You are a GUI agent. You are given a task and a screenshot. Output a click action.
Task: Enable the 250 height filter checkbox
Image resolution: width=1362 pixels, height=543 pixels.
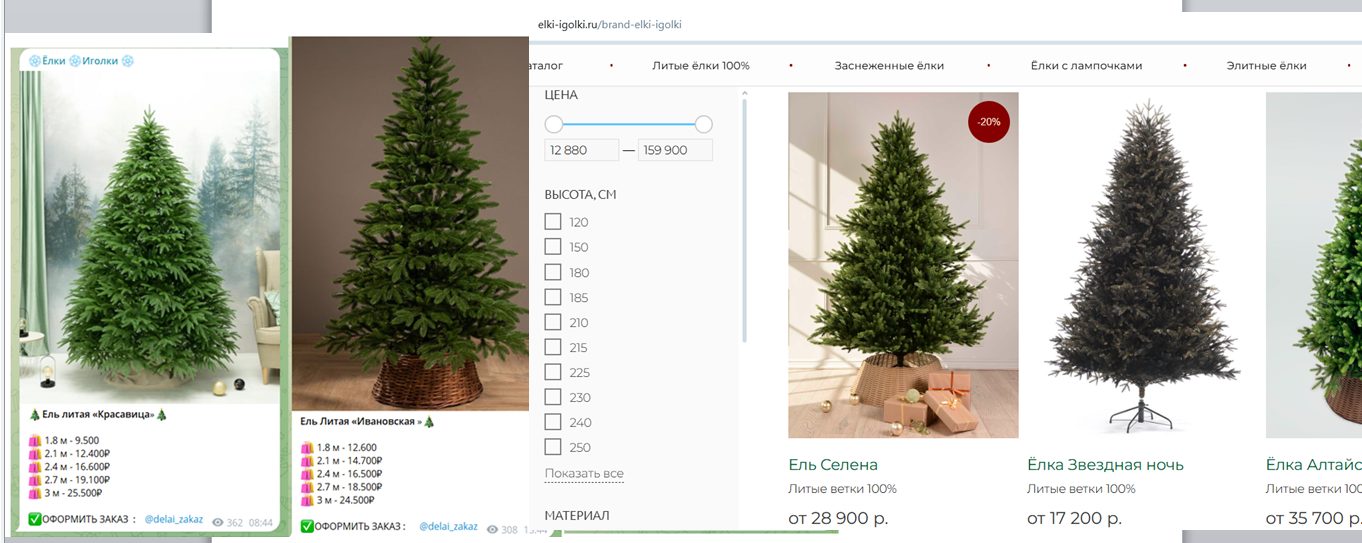(553, 447)
